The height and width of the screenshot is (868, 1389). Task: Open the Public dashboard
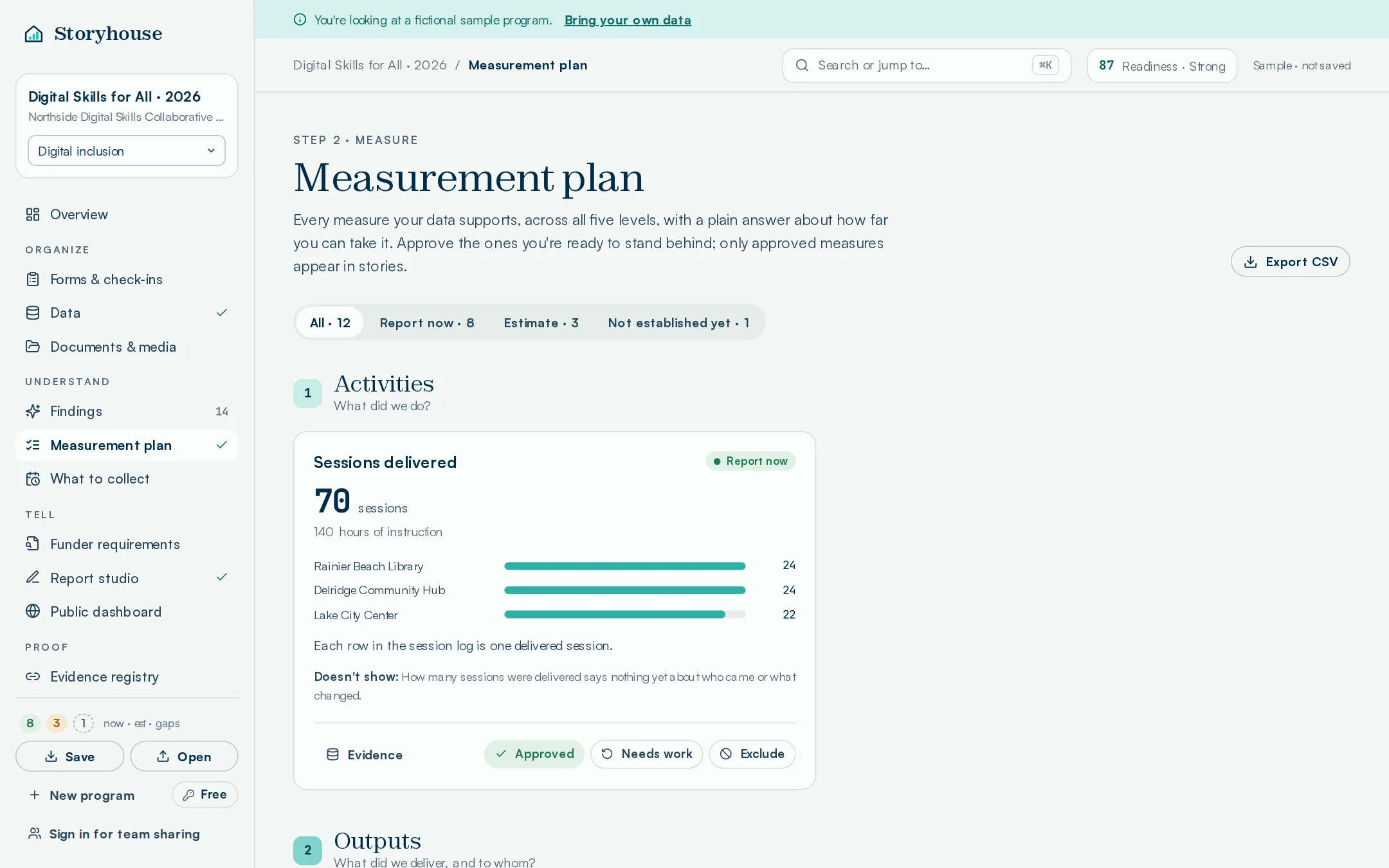pos(127,611)
